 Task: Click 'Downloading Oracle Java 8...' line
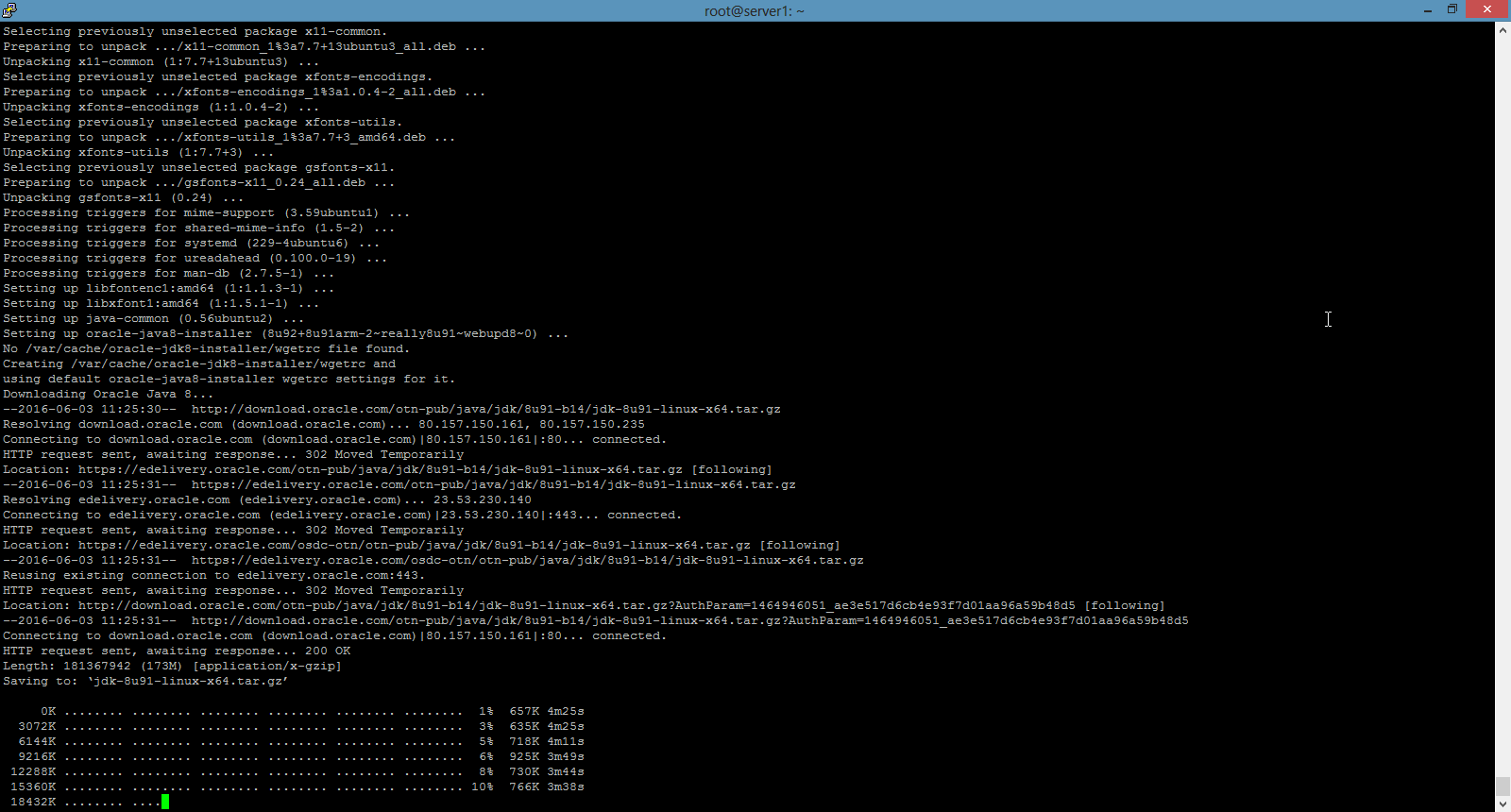click(108, 394)
